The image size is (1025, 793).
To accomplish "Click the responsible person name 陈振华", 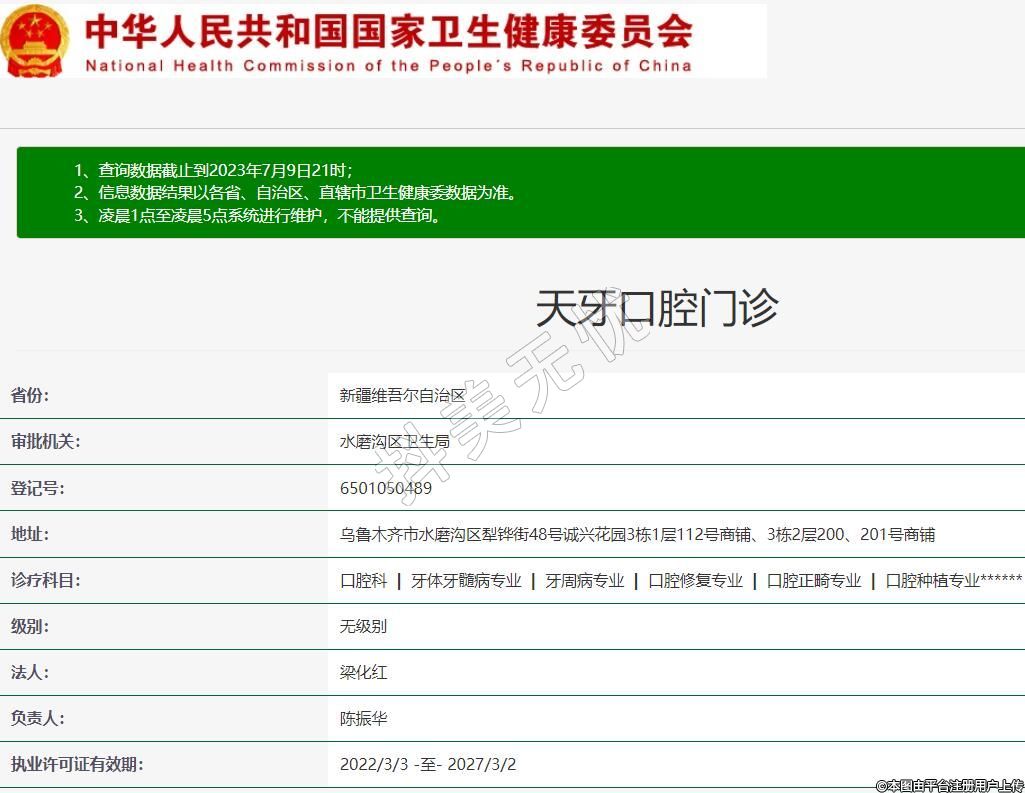I will pyautogui.click(x=363, y=718).
